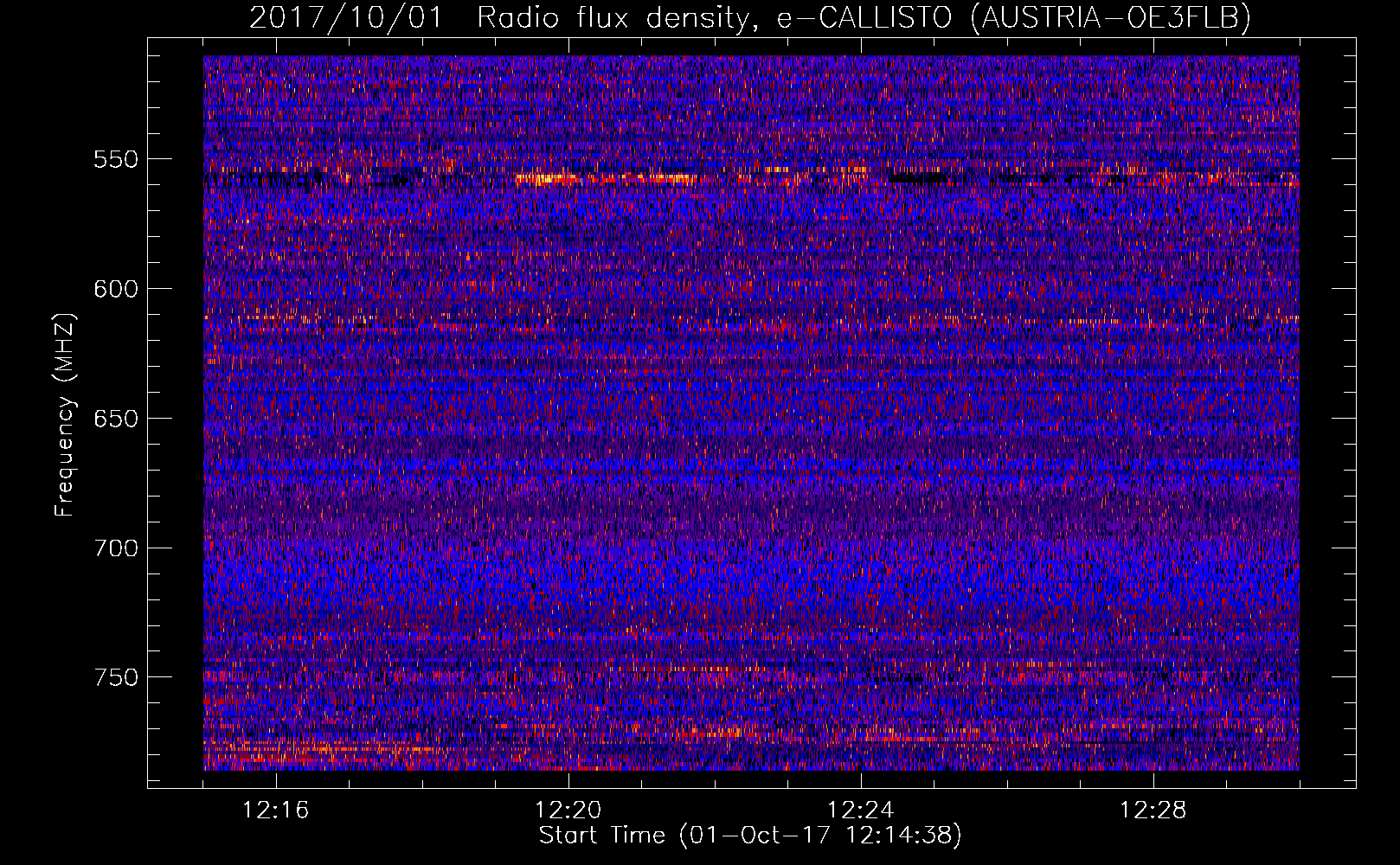Screen dimensions: 1400x865
Task: Click the "Start Time (01-Oct-17 12:14:38)" label
Action: click(750, 836)
